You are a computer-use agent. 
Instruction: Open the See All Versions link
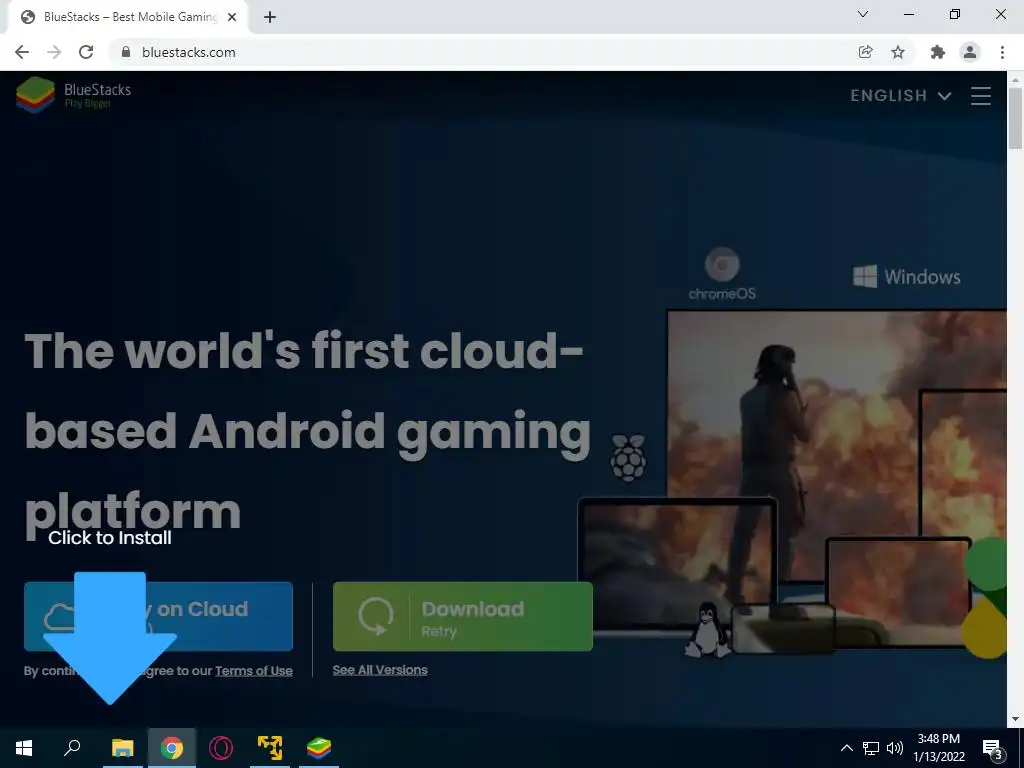[x=380, y=670]
